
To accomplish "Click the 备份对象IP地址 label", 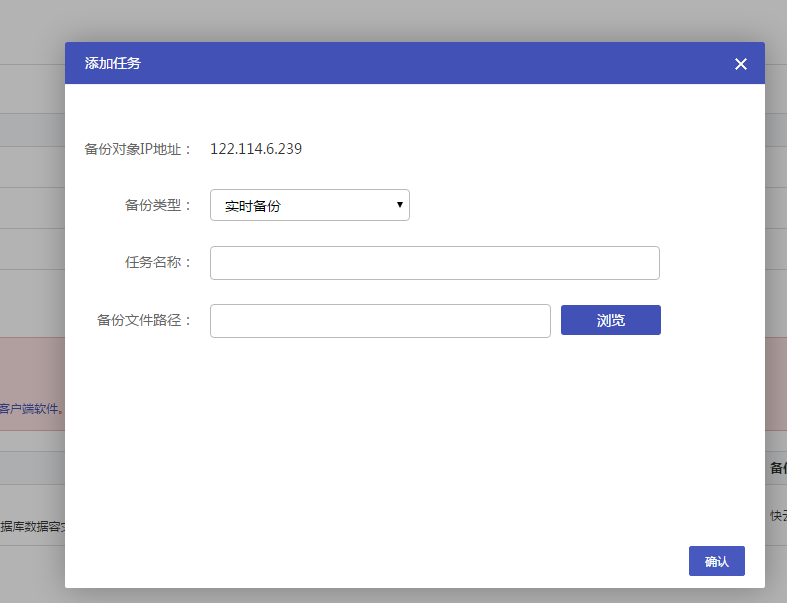I will tap(138, 150).
